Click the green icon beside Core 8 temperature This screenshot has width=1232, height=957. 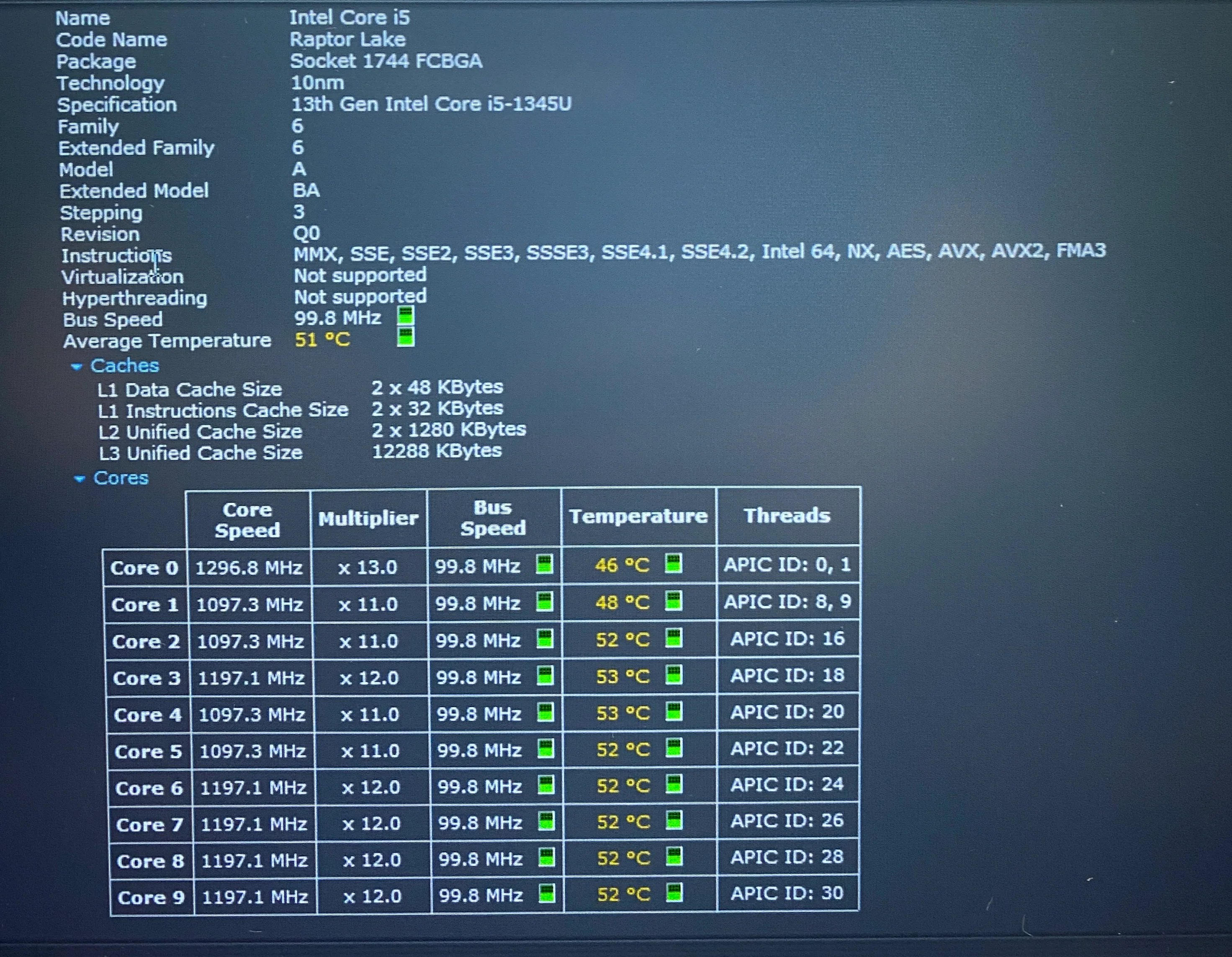click(x=675, y=856)
